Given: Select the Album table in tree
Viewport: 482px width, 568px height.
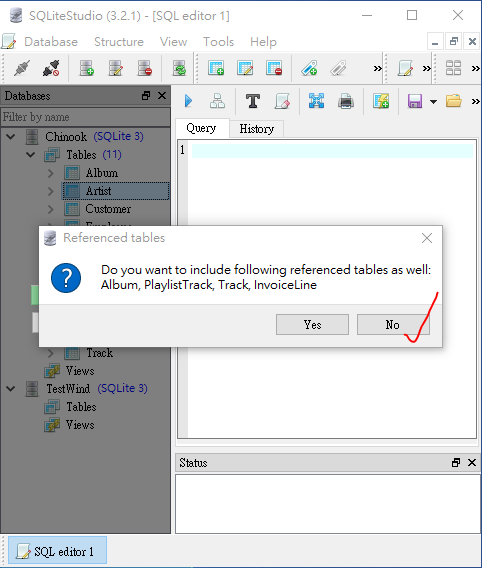Looking at the screenshot, I should point(102,173).
